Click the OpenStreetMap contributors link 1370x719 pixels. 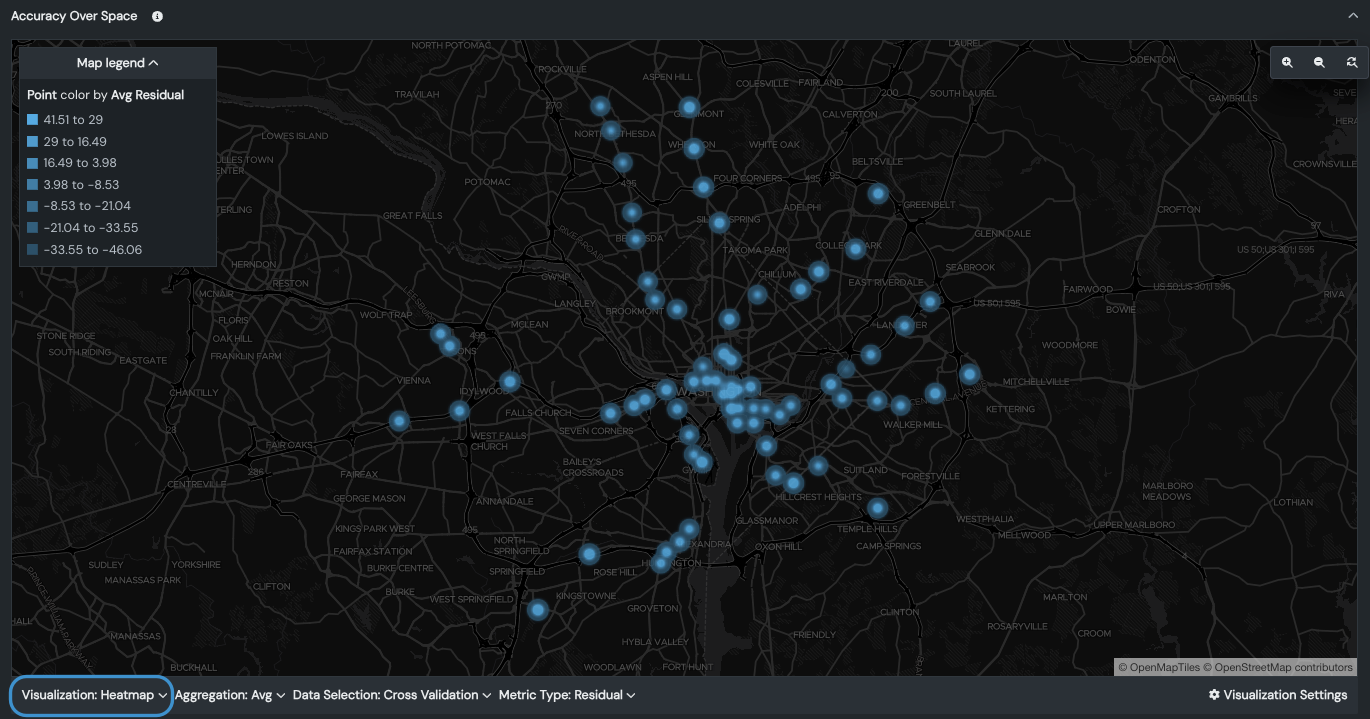[x=1283, y=667]
